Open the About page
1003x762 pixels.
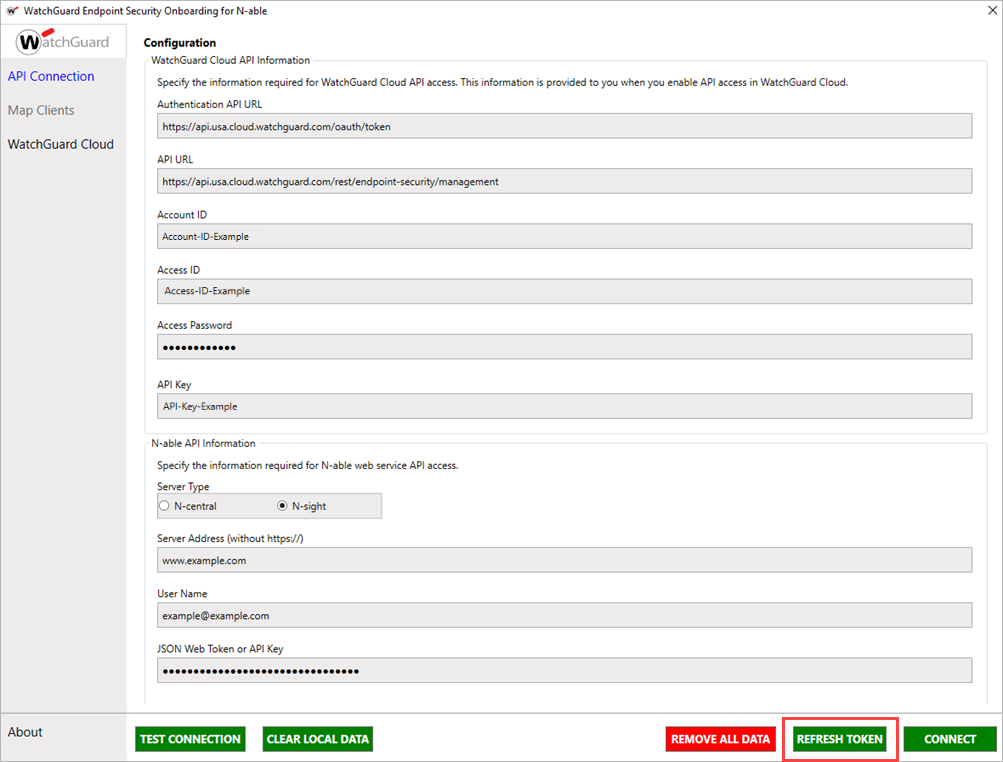click(x=25, y=731)
